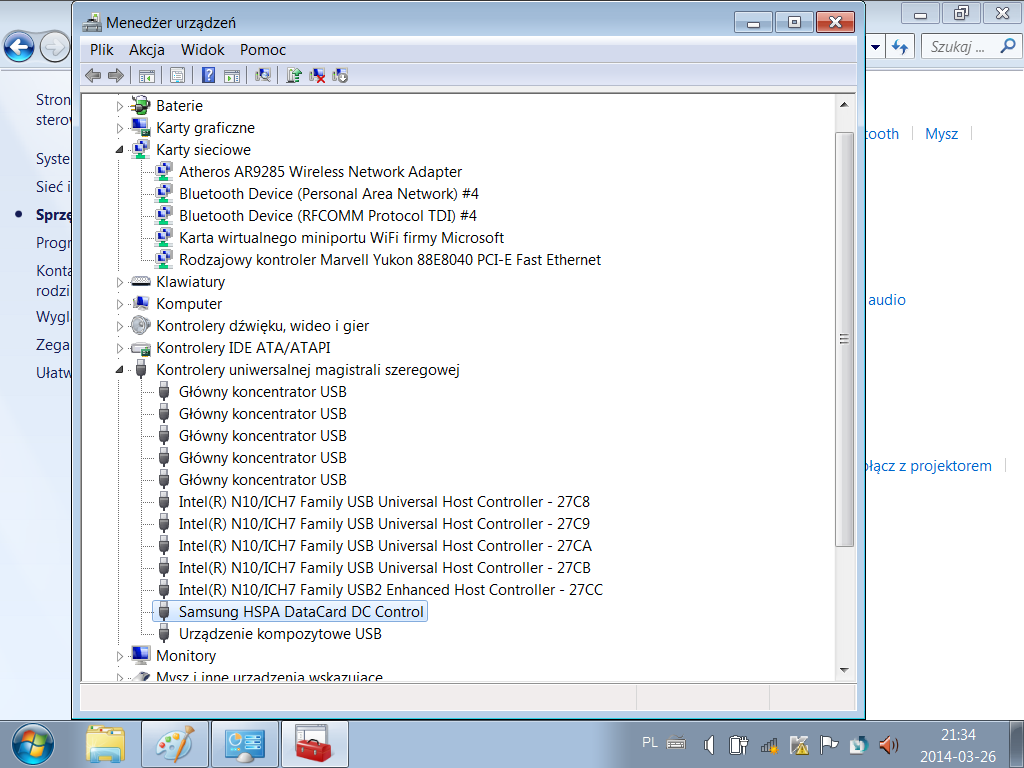Click the Klawiatury keyboard icon
Viewport: 1024px width, 768px height.
[140, 281]
